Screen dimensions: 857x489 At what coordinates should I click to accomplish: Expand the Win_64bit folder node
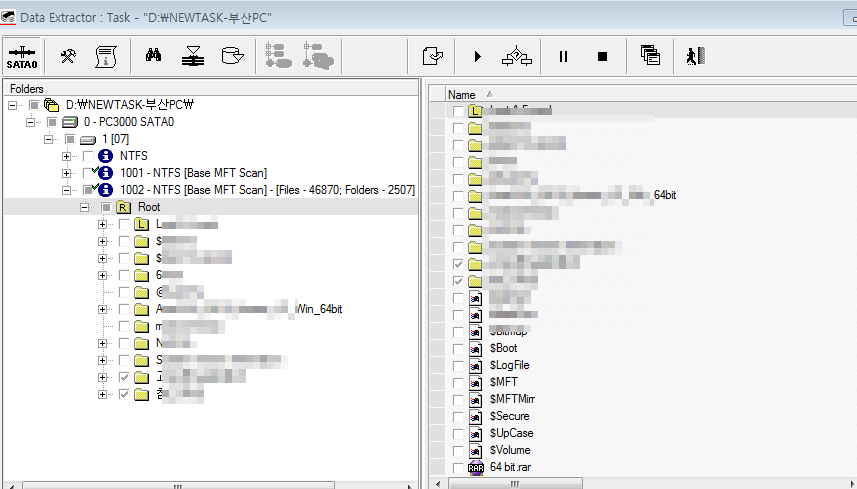pos(102,309)
